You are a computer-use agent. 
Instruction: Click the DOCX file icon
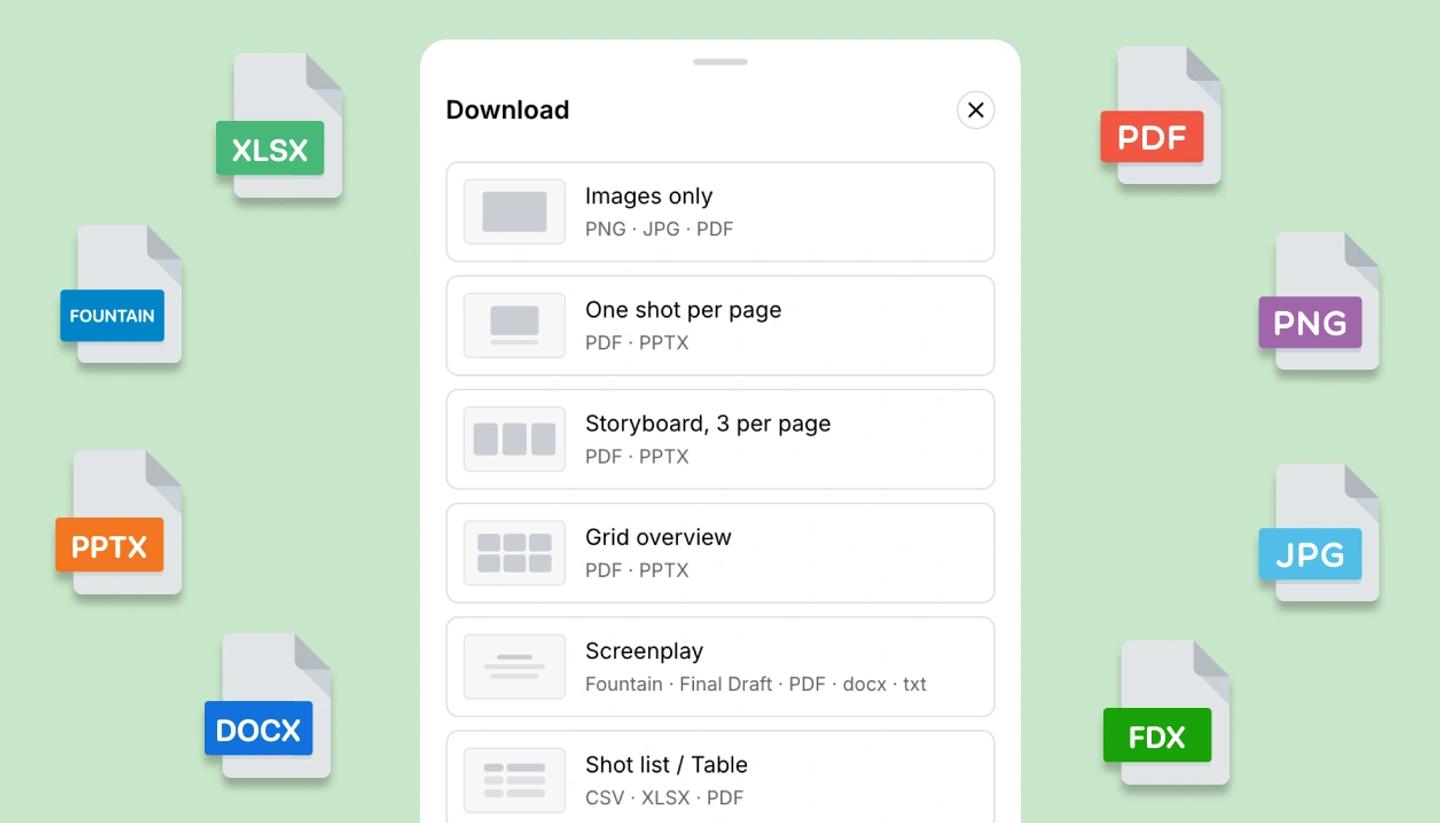click(268, 706)
